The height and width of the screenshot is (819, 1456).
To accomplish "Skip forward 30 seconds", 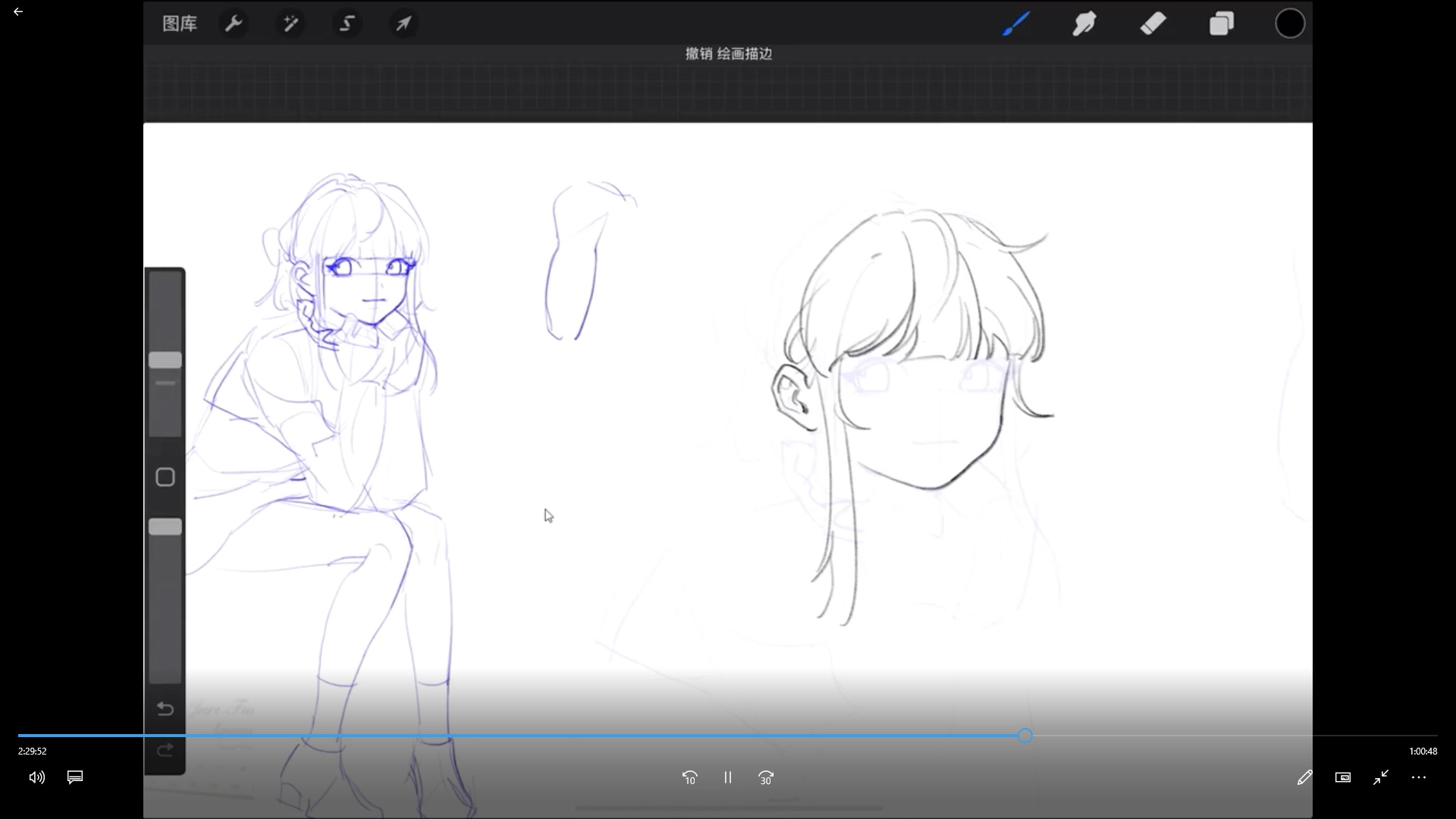I will [x=766, y=777].
